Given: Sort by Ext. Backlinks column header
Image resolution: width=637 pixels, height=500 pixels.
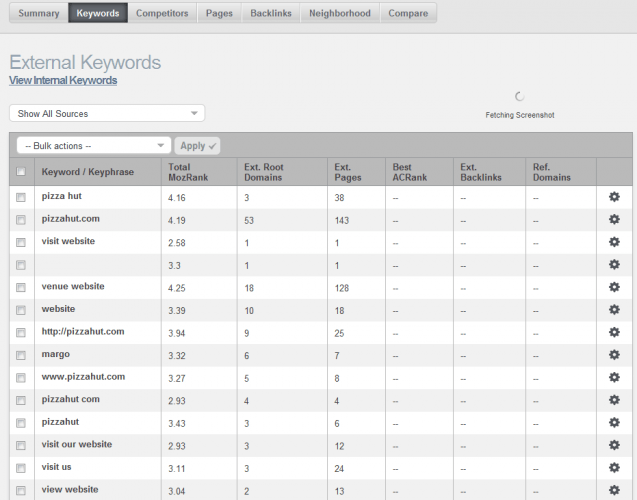Looking at the screenshot, I should (x=481, y=172).
